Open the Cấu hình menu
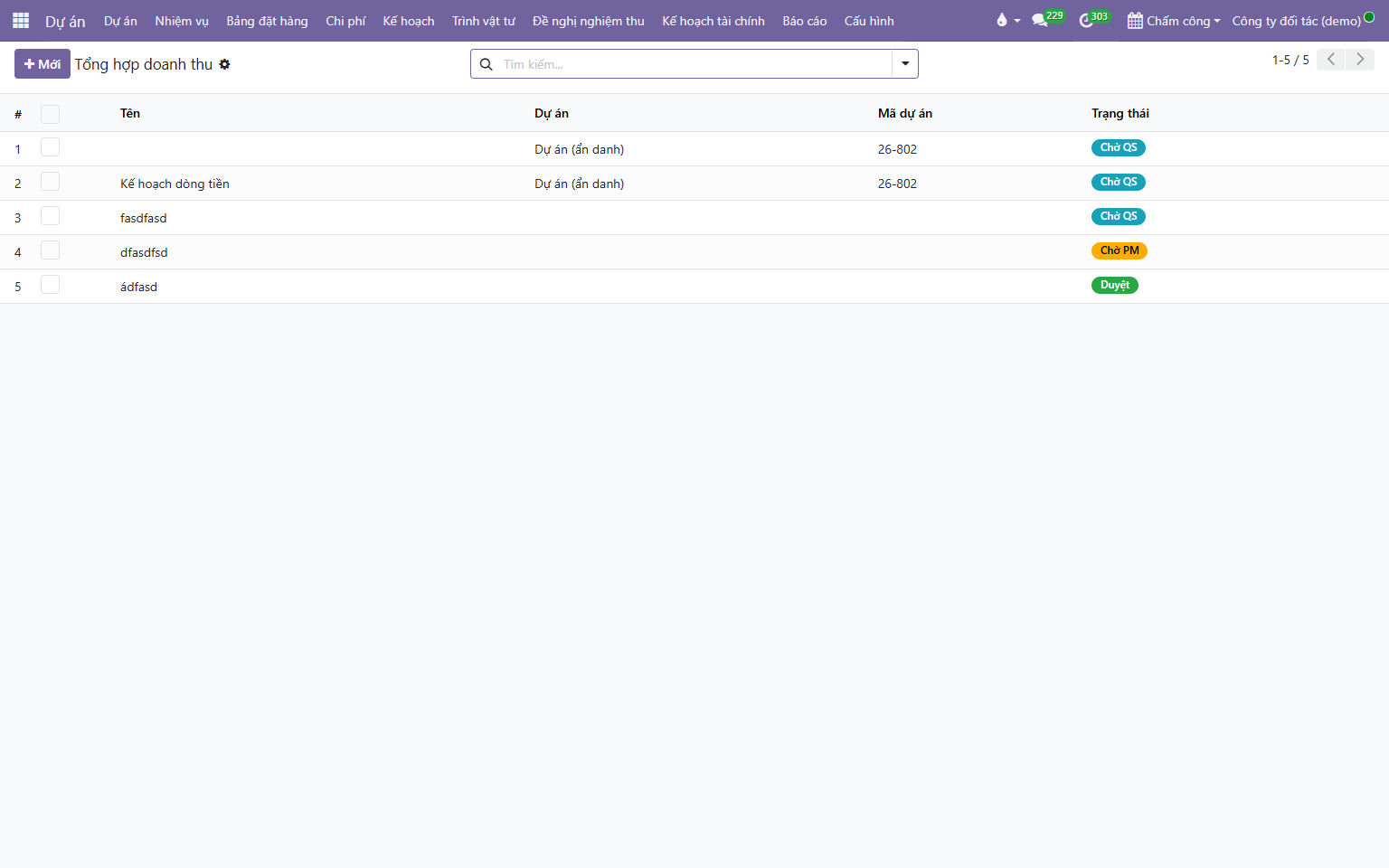 tap(869, 21)
